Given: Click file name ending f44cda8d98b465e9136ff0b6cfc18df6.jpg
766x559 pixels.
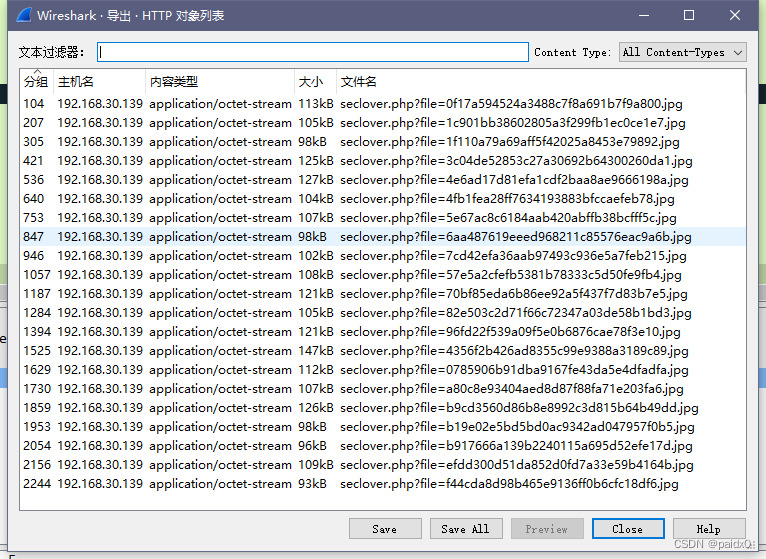Looking at the screenshot, I should tap(509, 484).
